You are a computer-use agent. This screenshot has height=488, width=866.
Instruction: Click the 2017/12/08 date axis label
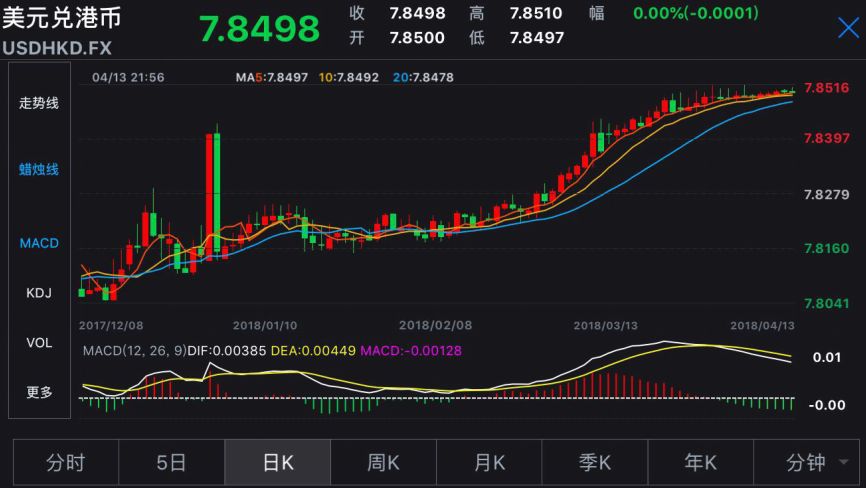pyautogui.click(x=111, y=325)
